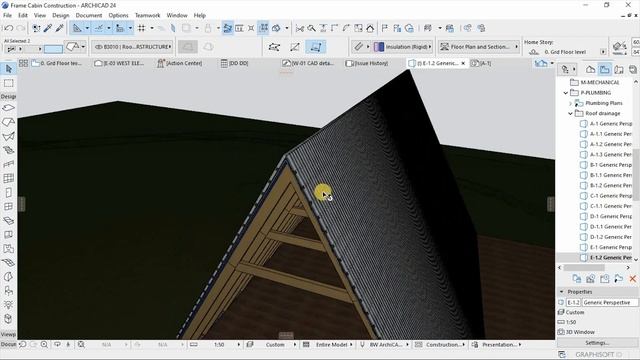The height and width of the screenshot is (360, 640).
Task: Collapse the Roof drainage folder
Action: coord(570,113)
